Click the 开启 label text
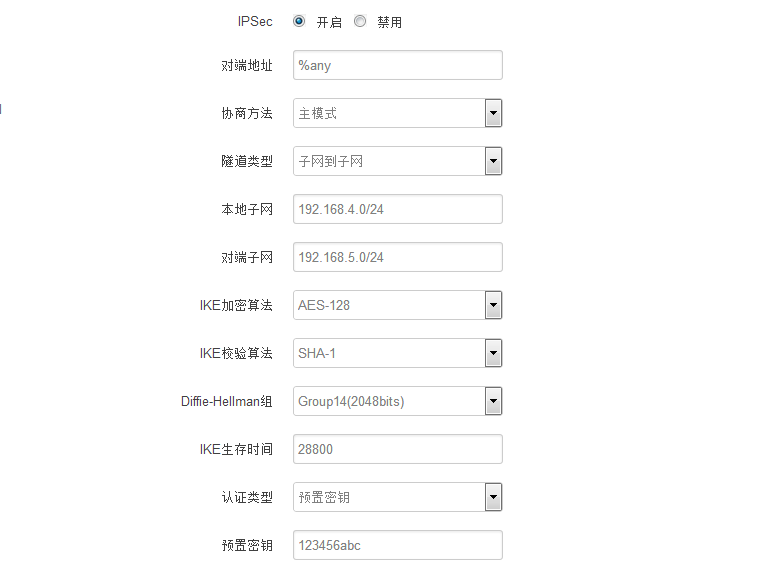This screenshot has height=564, width=762. tap(329, 22)
